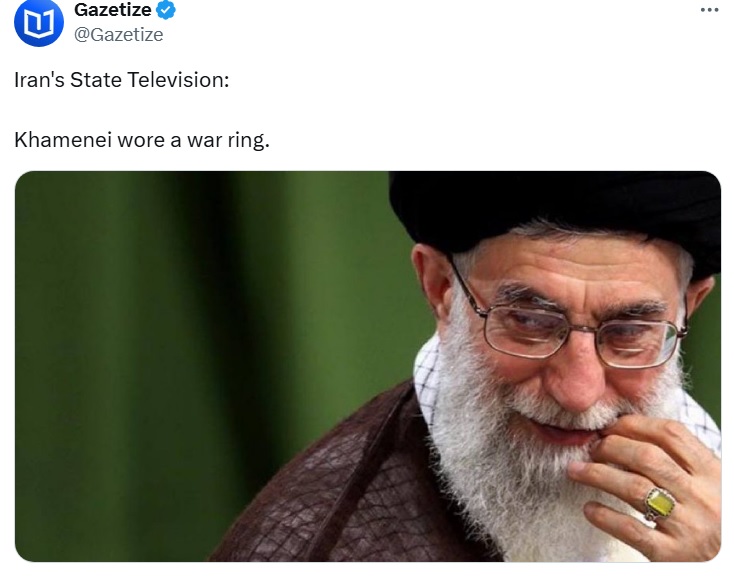Select the "Khamenei wore a war ring." line
This screenshot has height=576, width=734.
(x=142, y=140)
